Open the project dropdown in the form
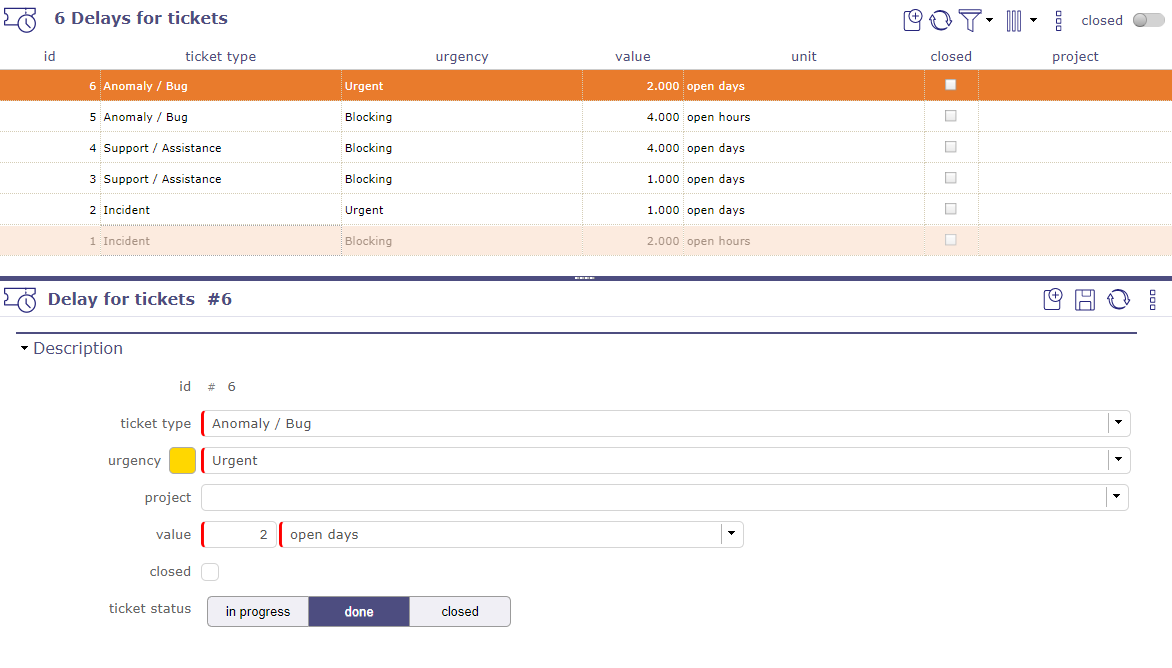 pyautogui.click(x=1117, y=497)
